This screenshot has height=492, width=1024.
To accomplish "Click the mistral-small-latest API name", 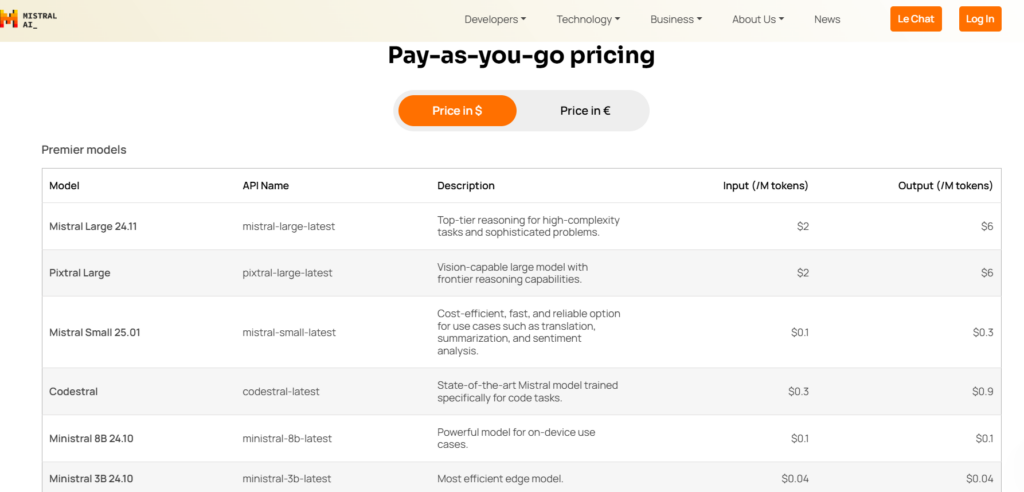I will (289, 332).
